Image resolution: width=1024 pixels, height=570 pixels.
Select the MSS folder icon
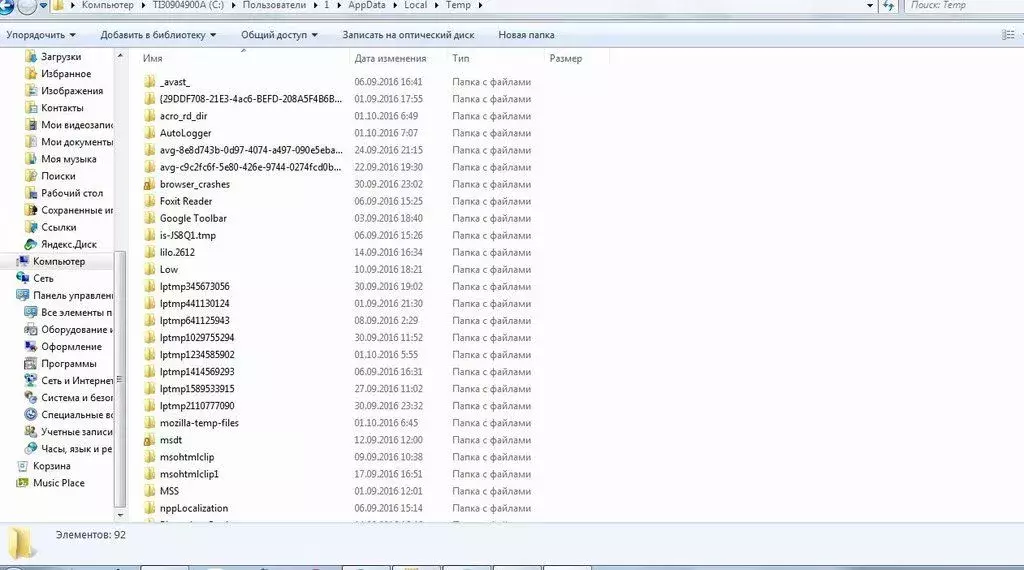150,491
